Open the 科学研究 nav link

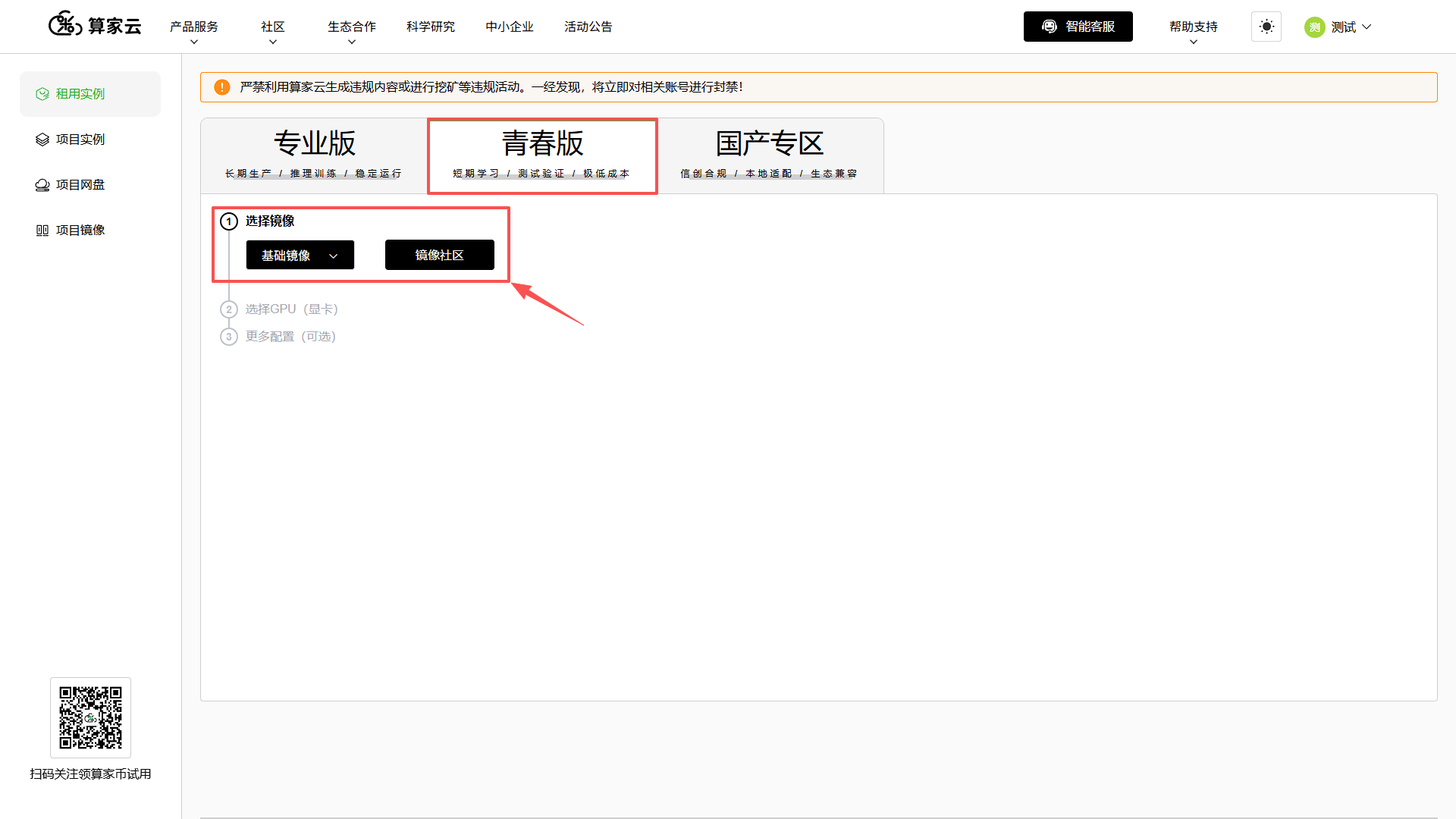coord(431,27)
